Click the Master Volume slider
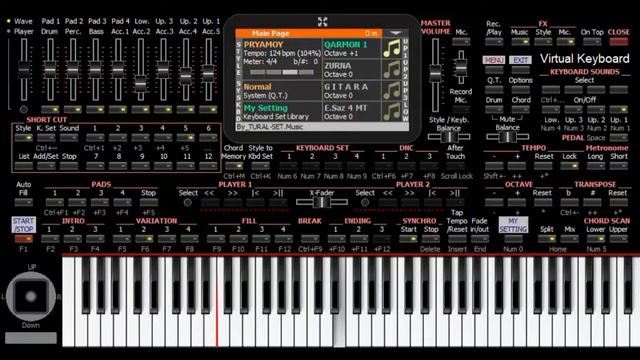 point(436,74)
